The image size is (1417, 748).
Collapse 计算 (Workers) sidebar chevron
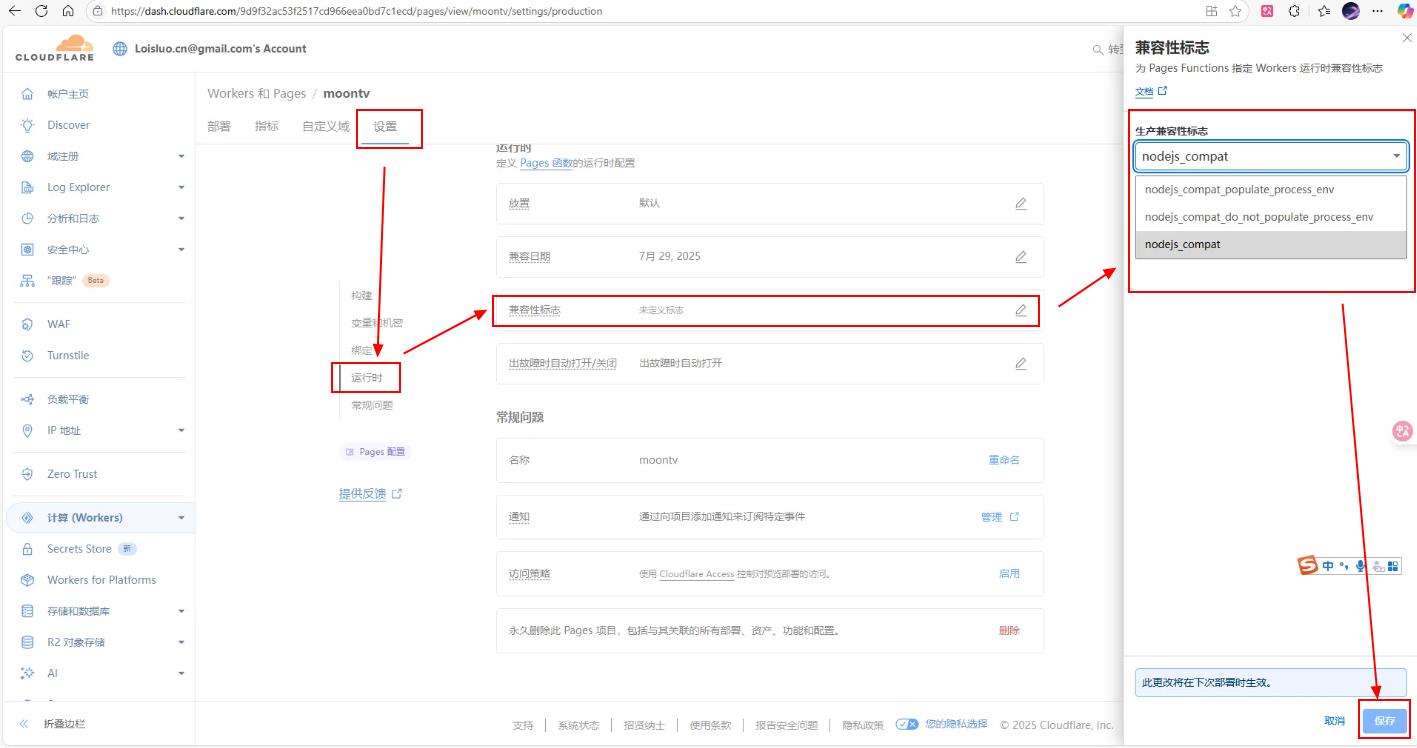tap(181, 518)
